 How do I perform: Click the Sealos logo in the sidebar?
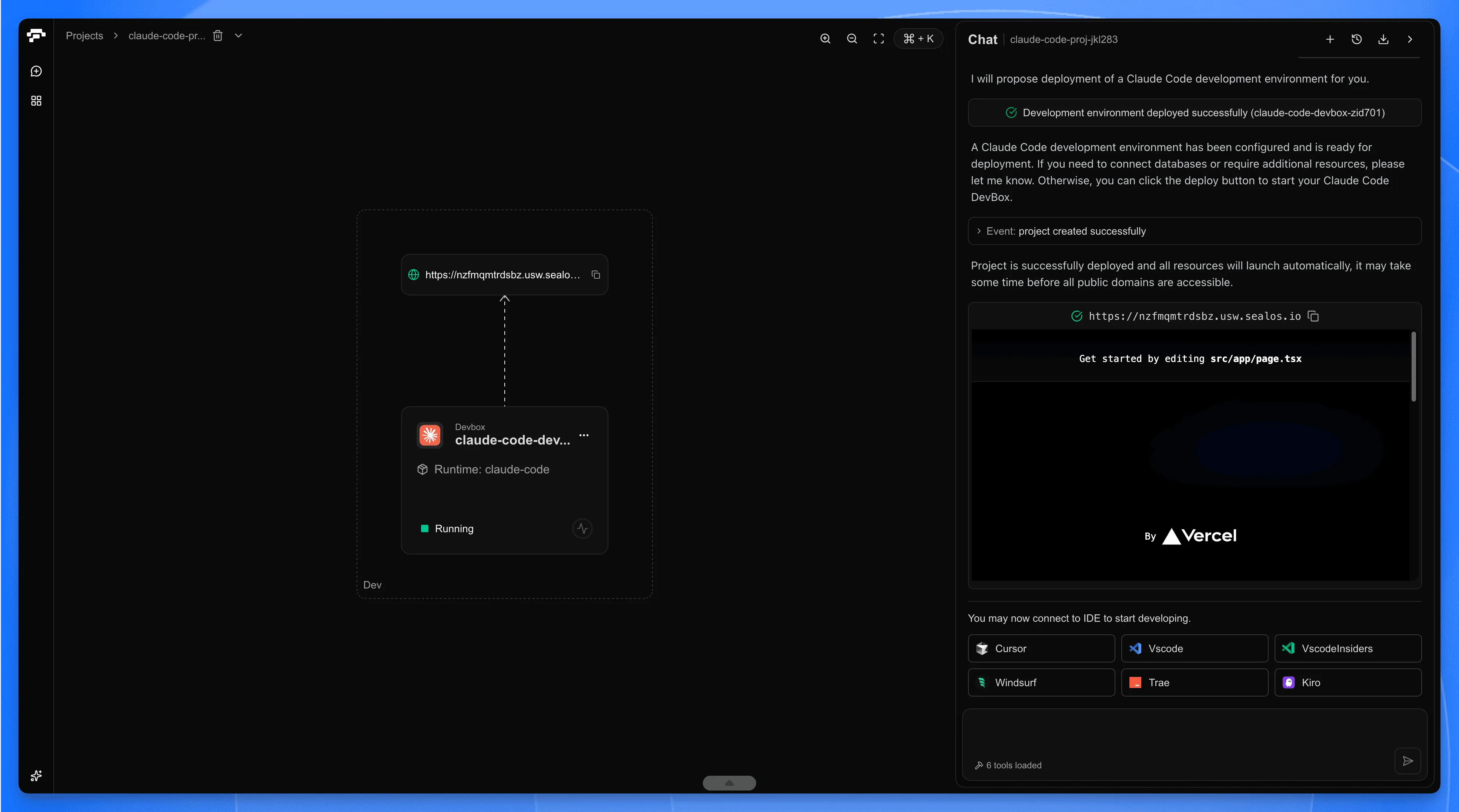click(x=36, y=36)
